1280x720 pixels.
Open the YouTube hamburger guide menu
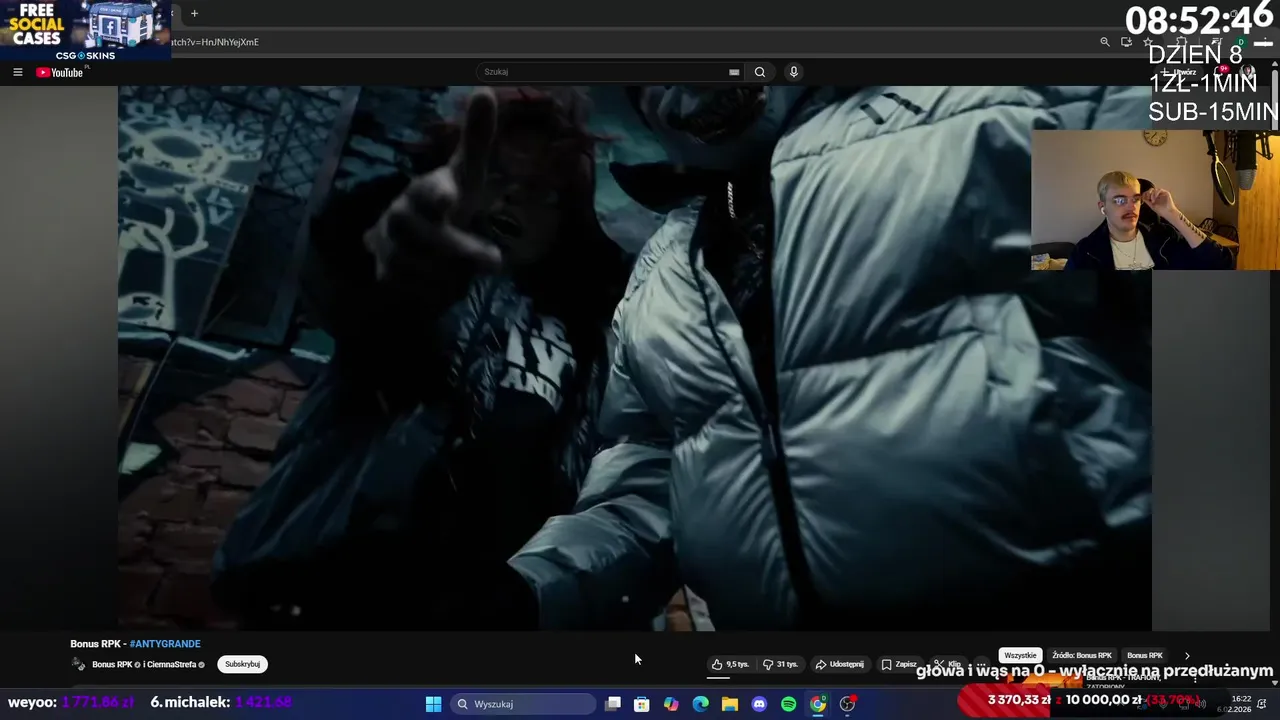(17, 72)
